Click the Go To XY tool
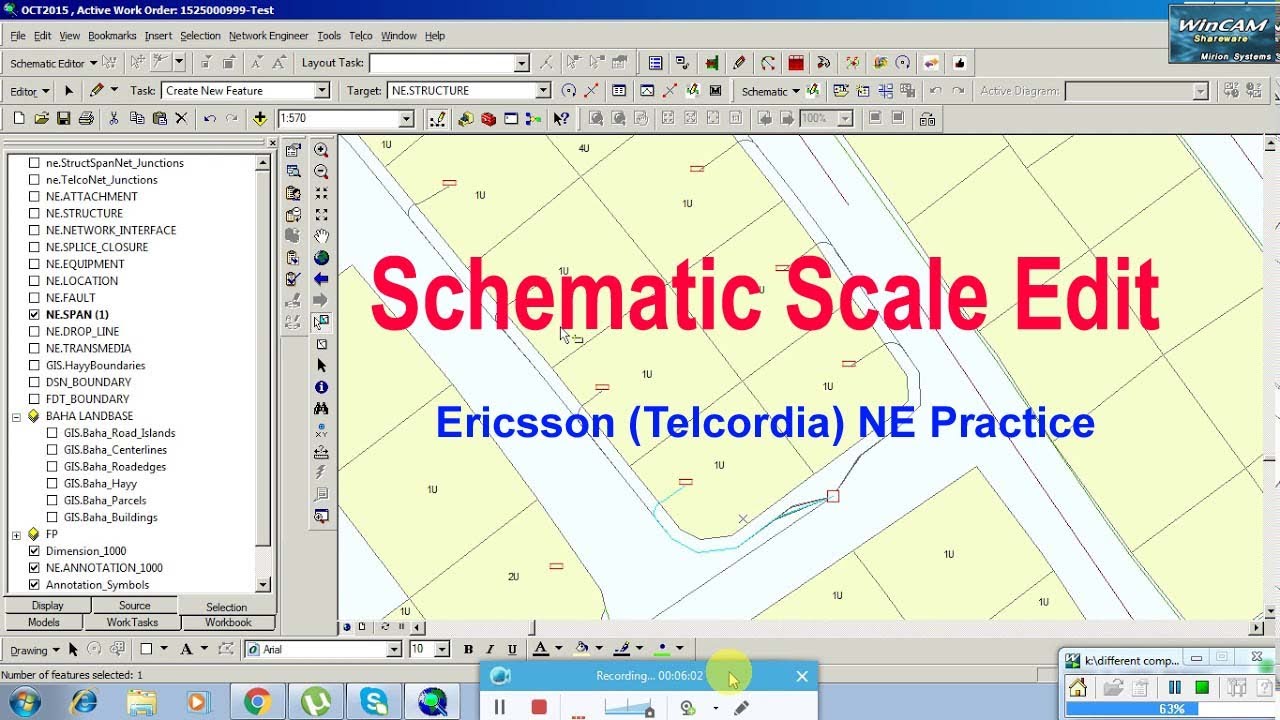This screenshot has height=720, width=1280. 321,430
